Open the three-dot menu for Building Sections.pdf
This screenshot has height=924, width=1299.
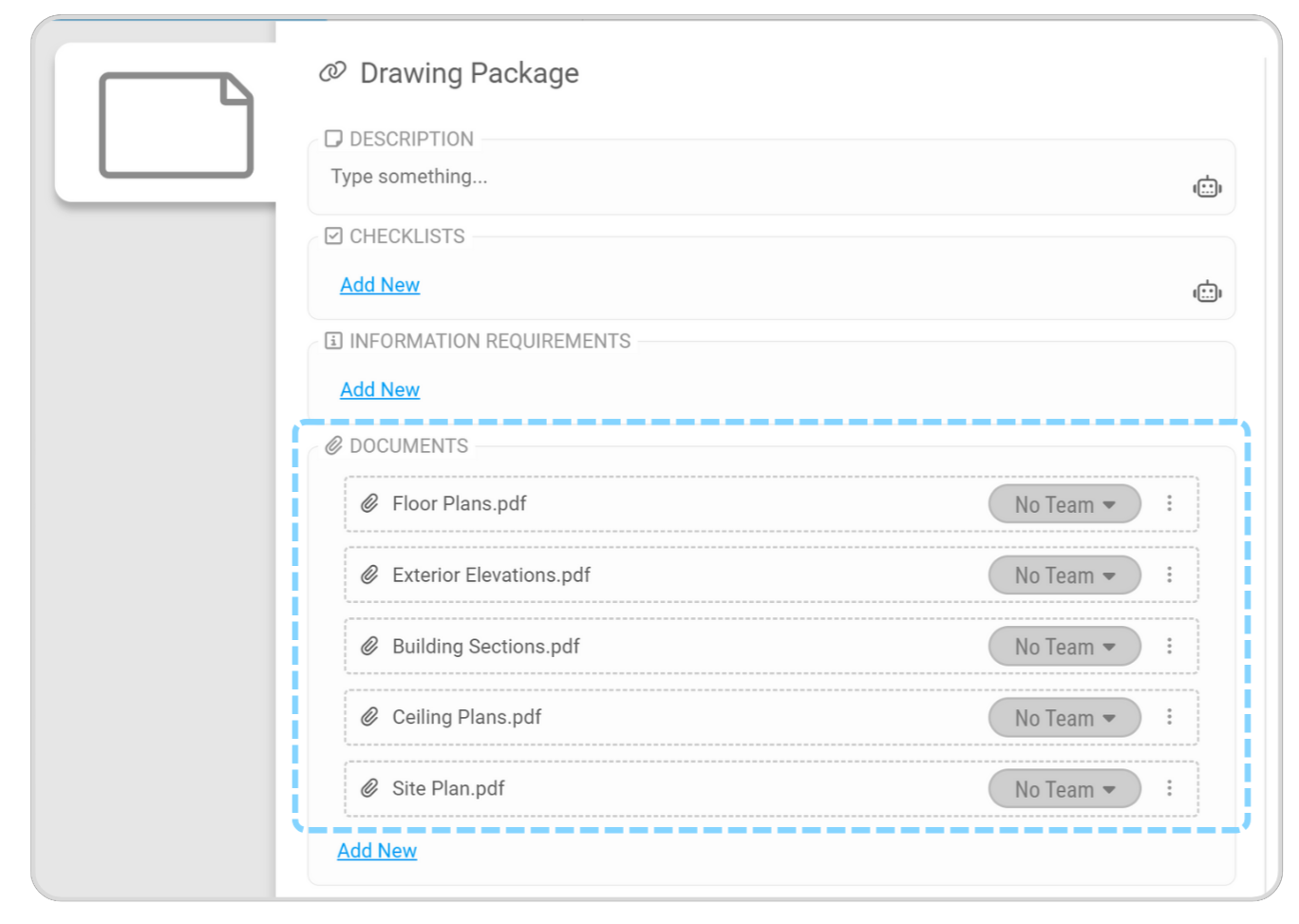pyautogui.click(x=1169, y=646)
